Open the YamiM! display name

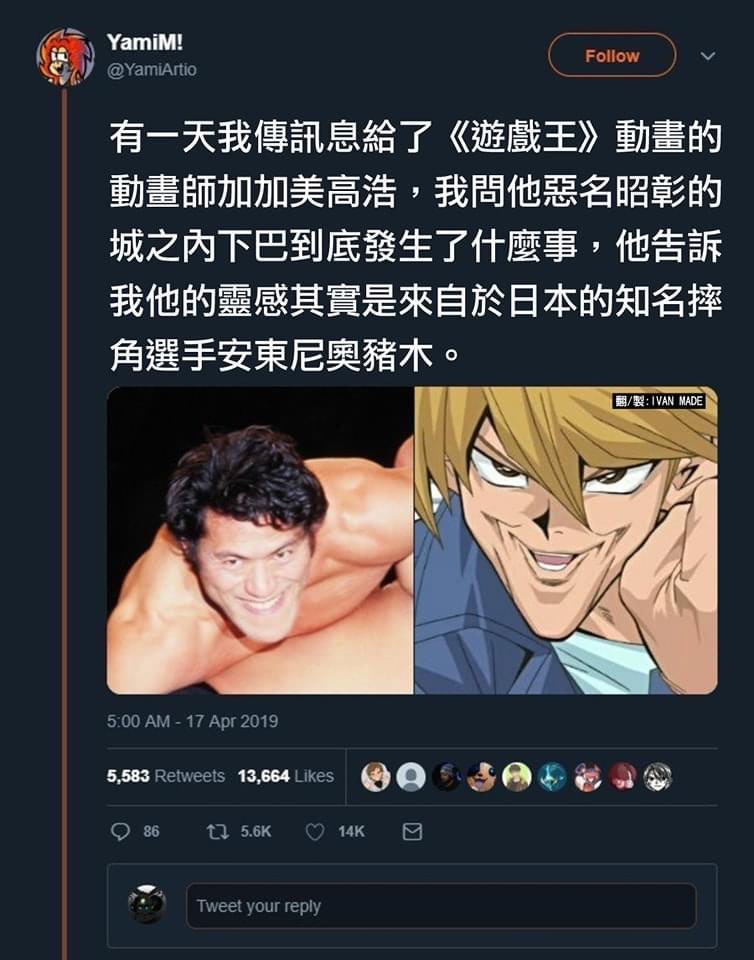(x=144, y=42)
